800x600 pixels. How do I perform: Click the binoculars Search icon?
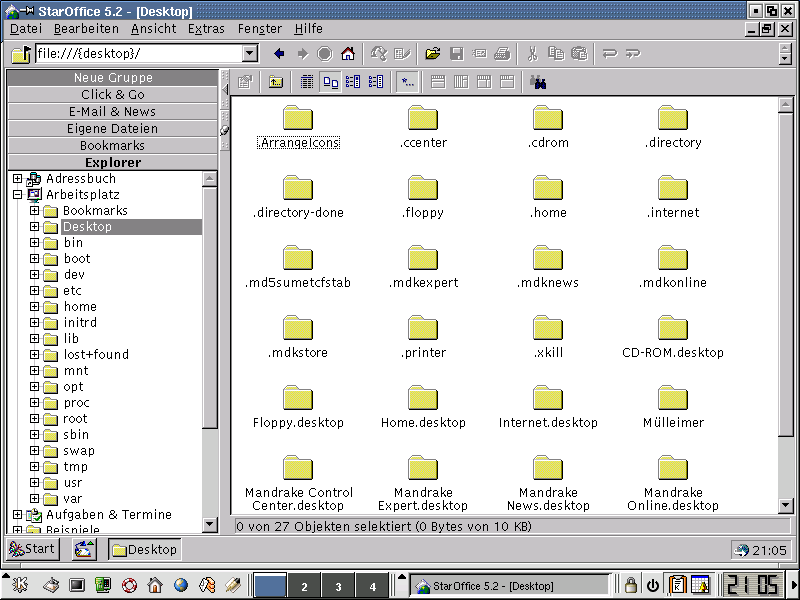pos(538,82)
